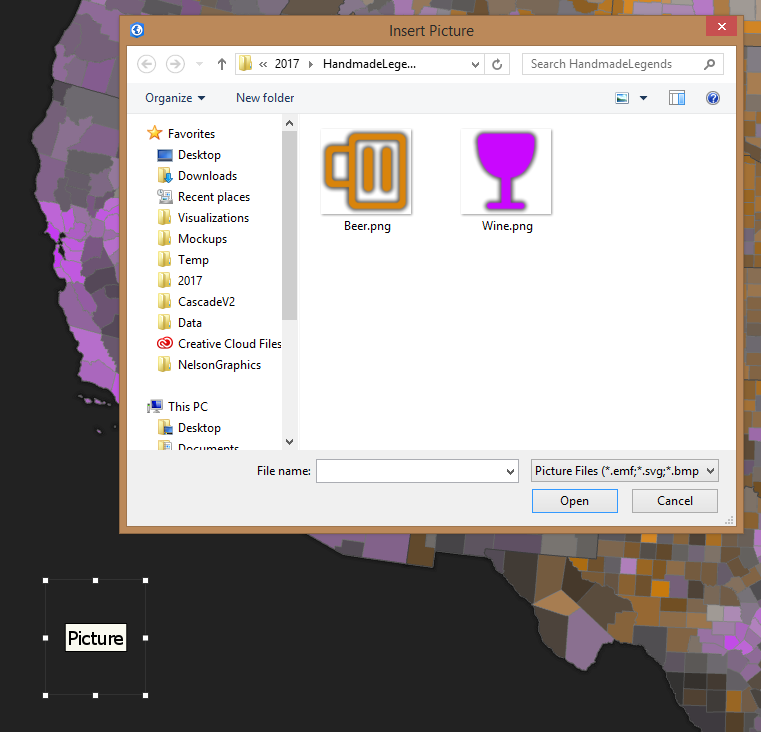The image size is (761, 732).
Task: Expand the File name dropdown arrow
Action: coord(511,471)
